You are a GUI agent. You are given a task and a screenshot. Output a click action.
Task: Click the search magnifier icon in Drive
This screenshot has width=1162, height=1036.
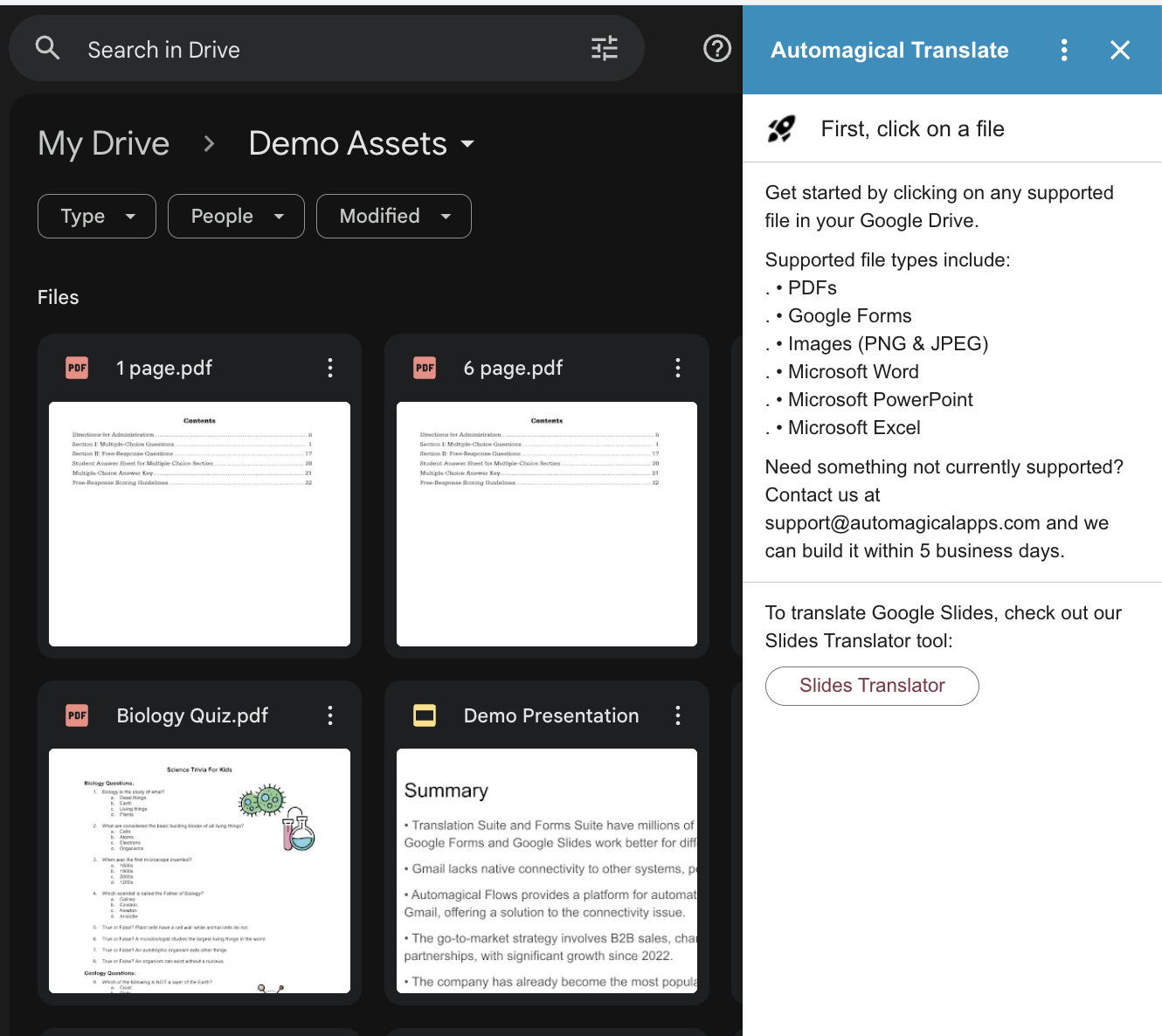(x=48, y=48)
